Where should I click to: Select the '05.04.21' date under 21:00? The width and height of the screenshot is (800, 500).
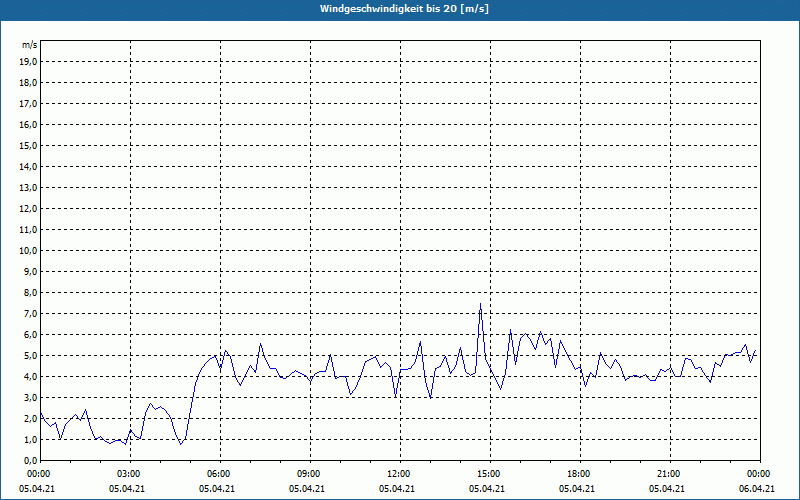tap(667, 489)
